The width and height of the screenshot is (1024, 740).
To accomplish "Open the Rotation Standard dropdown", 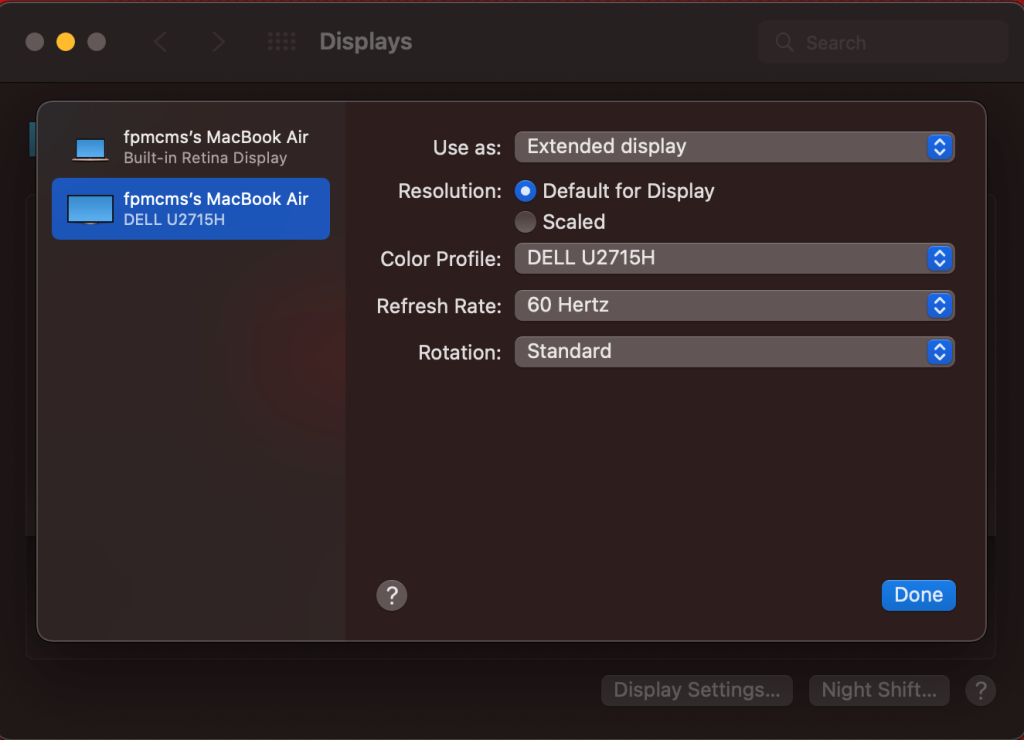I will pos(735,352).
